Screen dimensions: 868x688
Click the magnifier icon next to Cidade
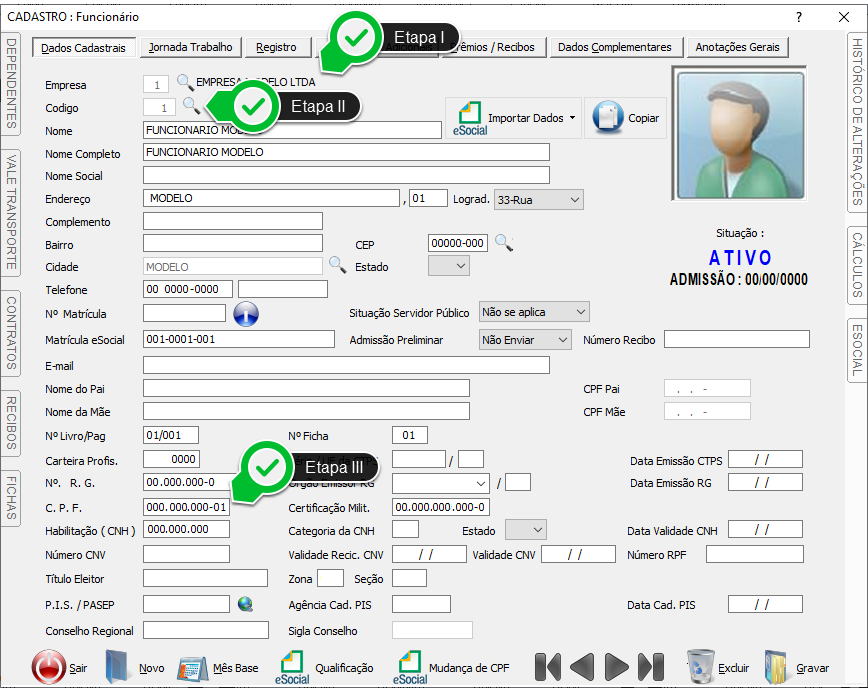coord(338,265)
